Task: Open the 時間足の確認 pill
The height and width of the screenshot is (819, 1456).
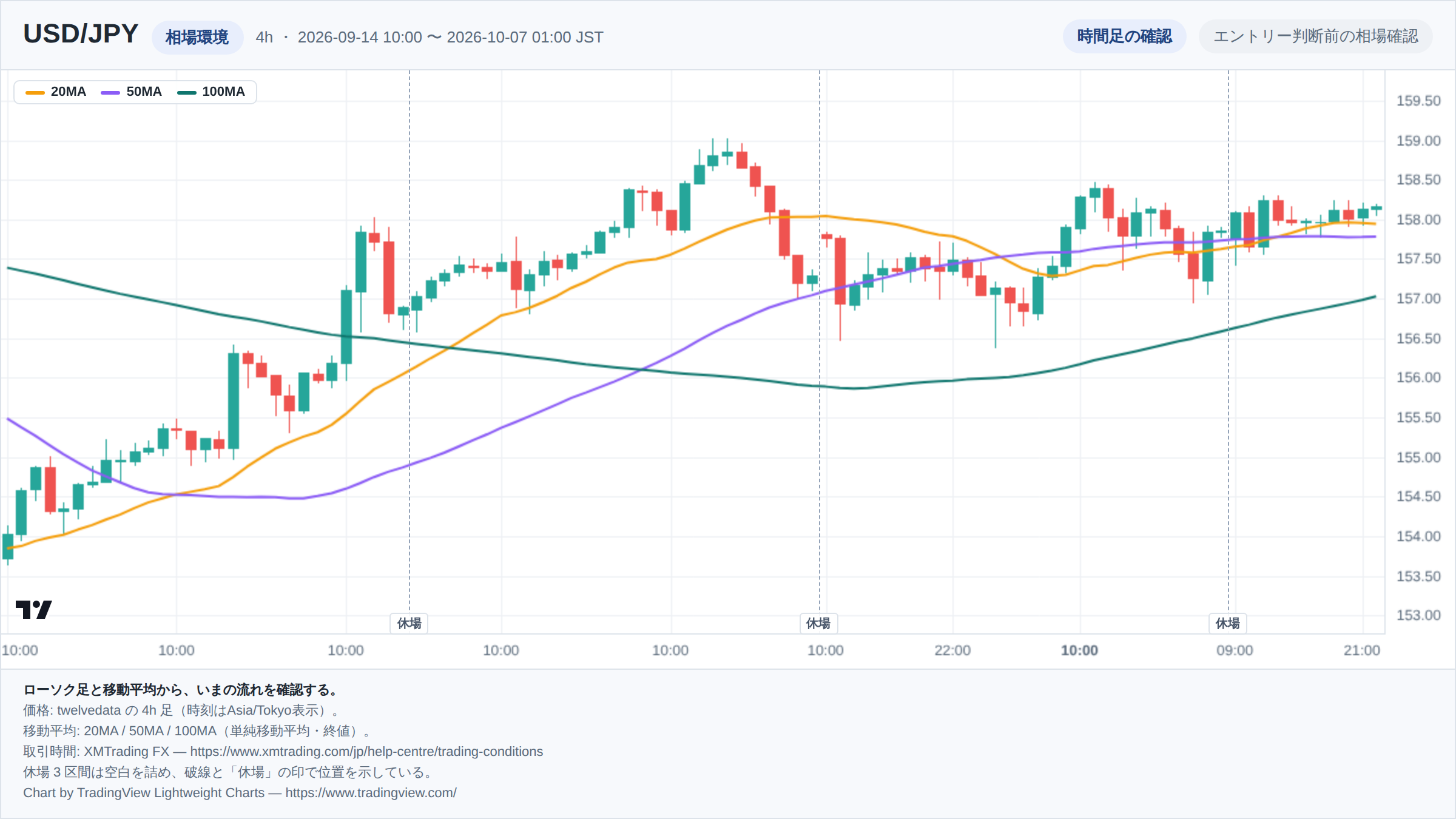Action: (x=1124, y=36)
